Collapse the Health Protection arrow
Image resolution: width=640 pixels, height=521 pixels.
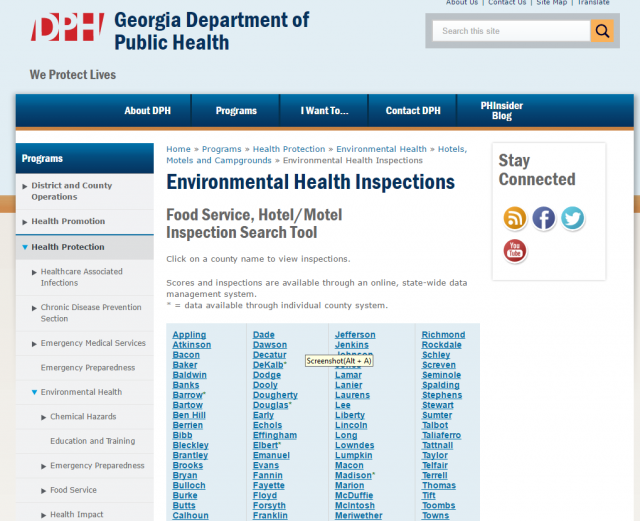click(x=24, y=247)
